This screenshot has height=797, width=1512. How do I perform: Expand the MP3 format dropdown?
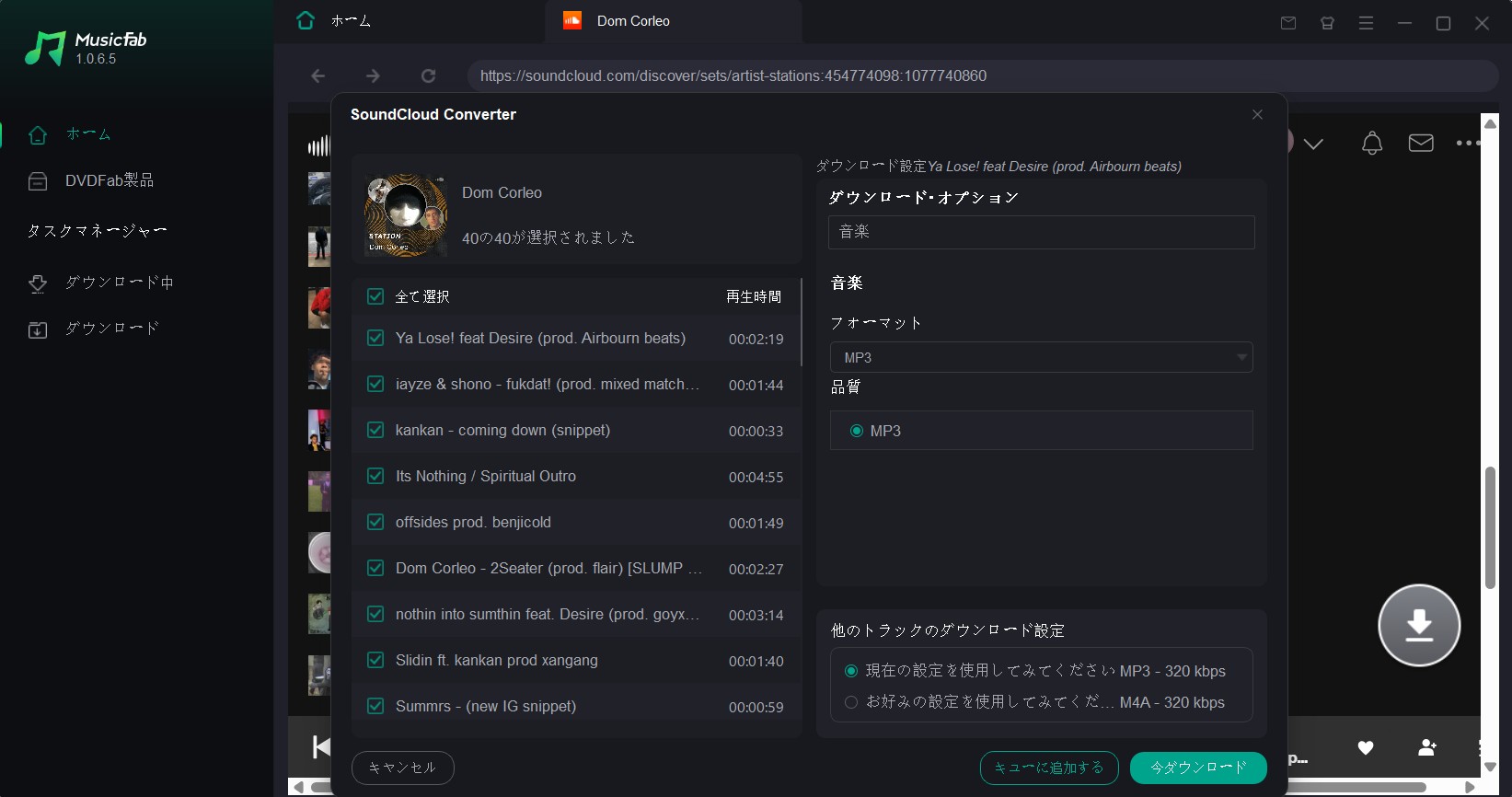point(1041,357)
